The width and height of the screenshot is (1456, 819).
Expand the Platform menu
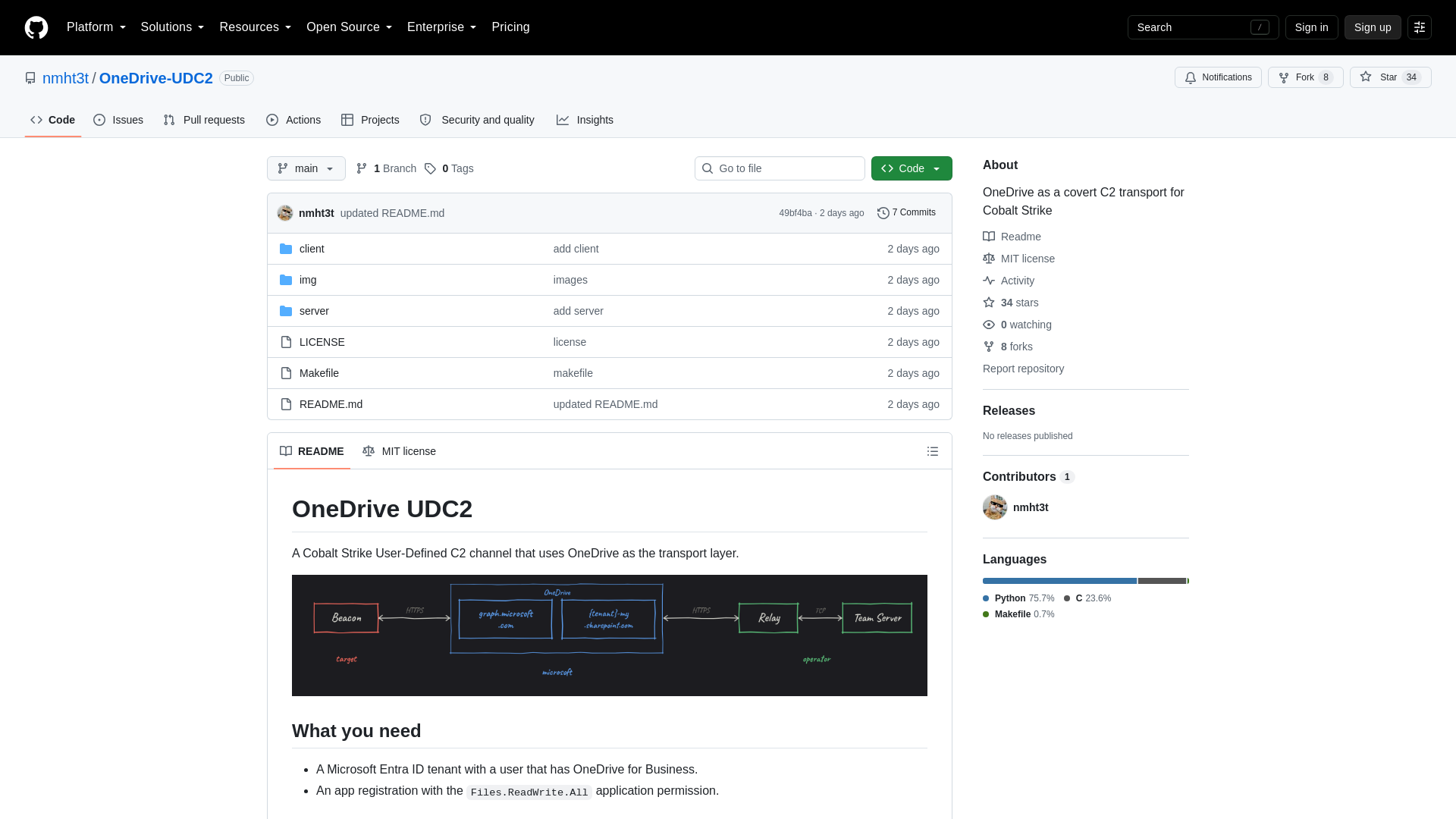coord(96,27)
